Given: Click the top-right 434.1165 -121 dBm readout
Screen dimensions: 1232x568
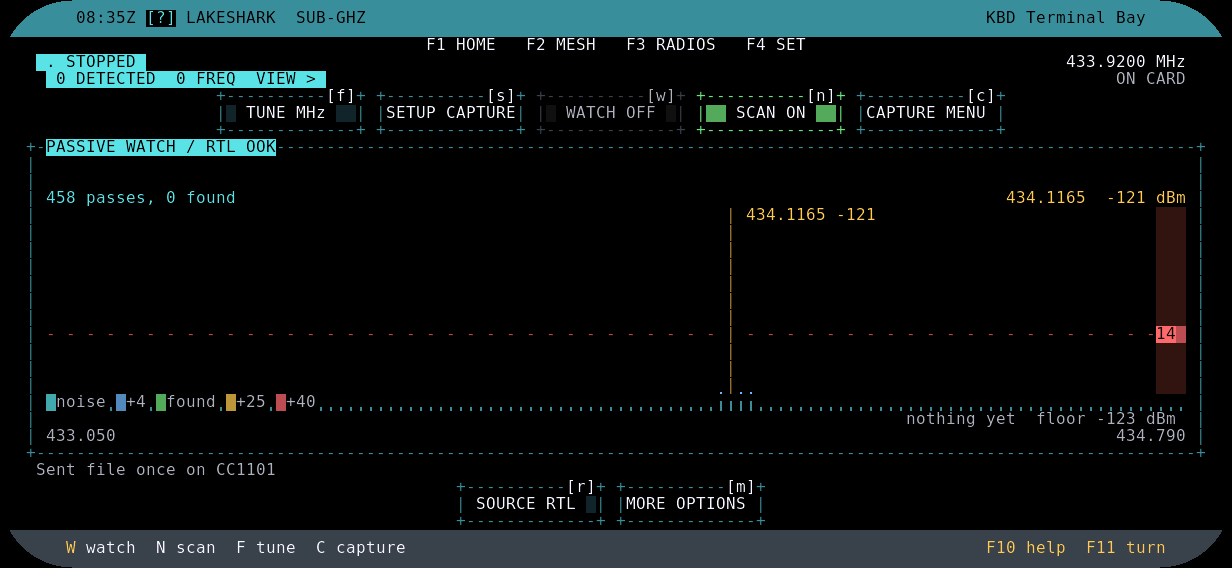Looking at the screenshot, I should 1096,198.
